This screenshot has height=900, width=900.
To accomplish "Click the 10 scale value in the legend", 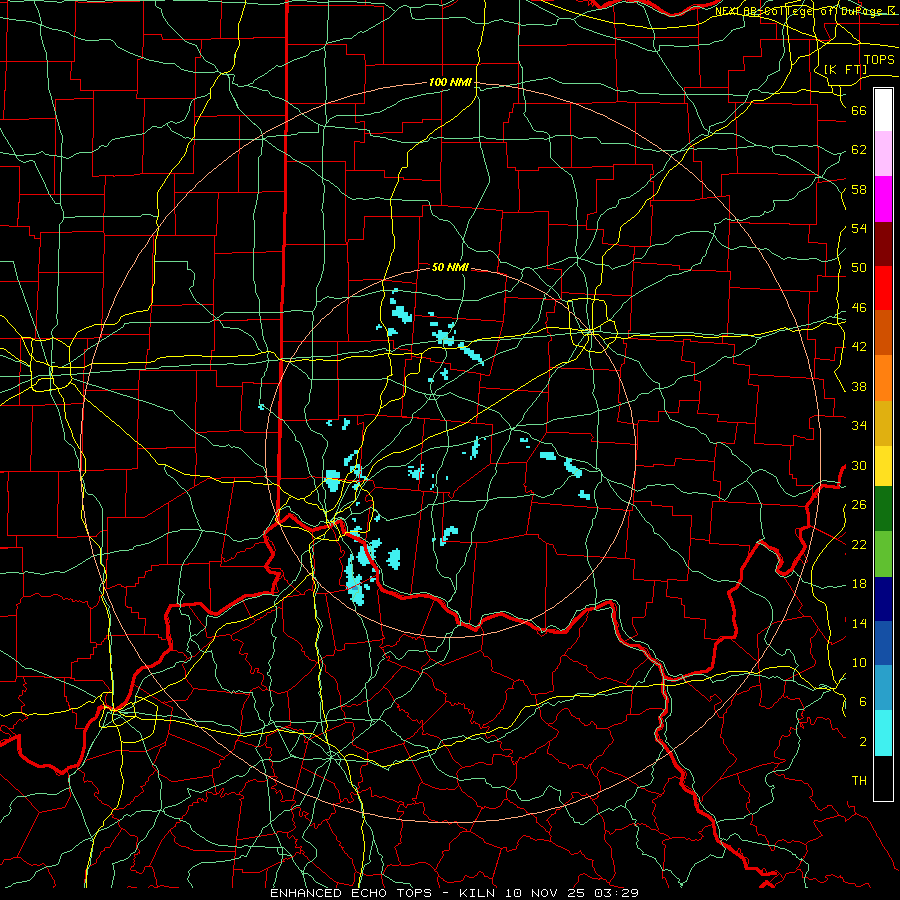I will tap(859, 663).
